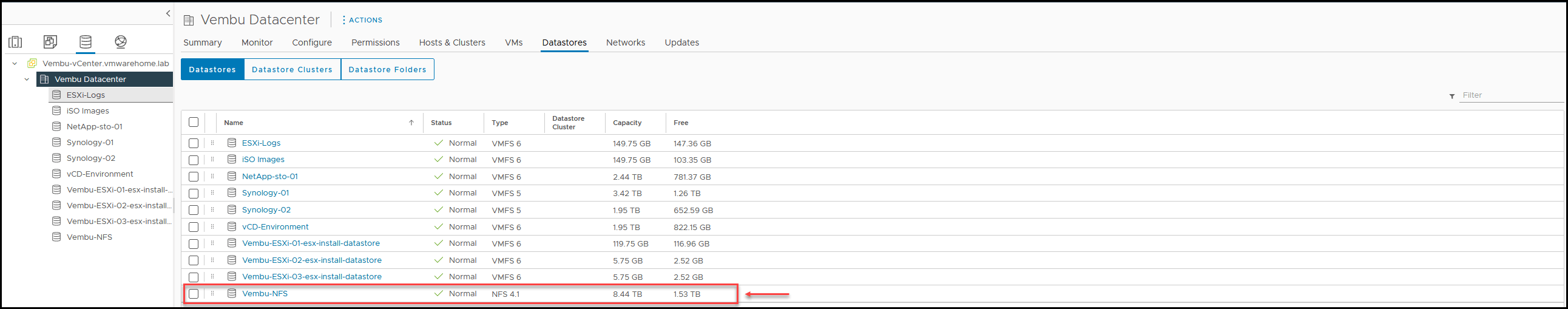1568x309 pixels.
Task: Click datastore icon next to Vembu-NFS in tree
Action: [x=56, y=237]
